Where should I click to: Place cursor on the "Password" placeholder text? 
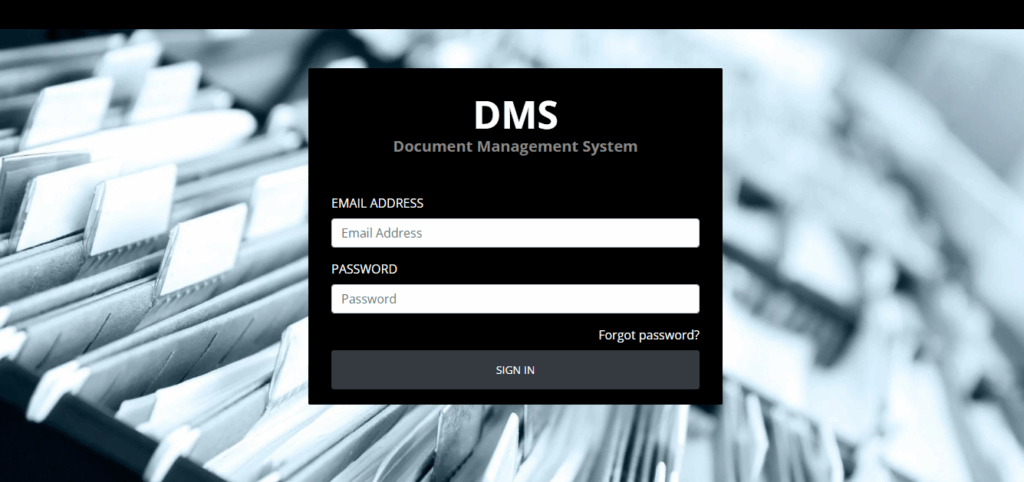pyautogui.click(x=369, y=299)
